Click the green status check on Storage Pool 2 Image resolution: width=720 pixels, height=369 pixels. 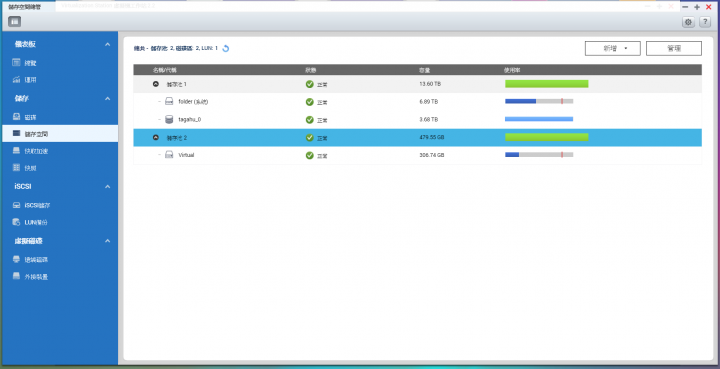click(309, 137)
